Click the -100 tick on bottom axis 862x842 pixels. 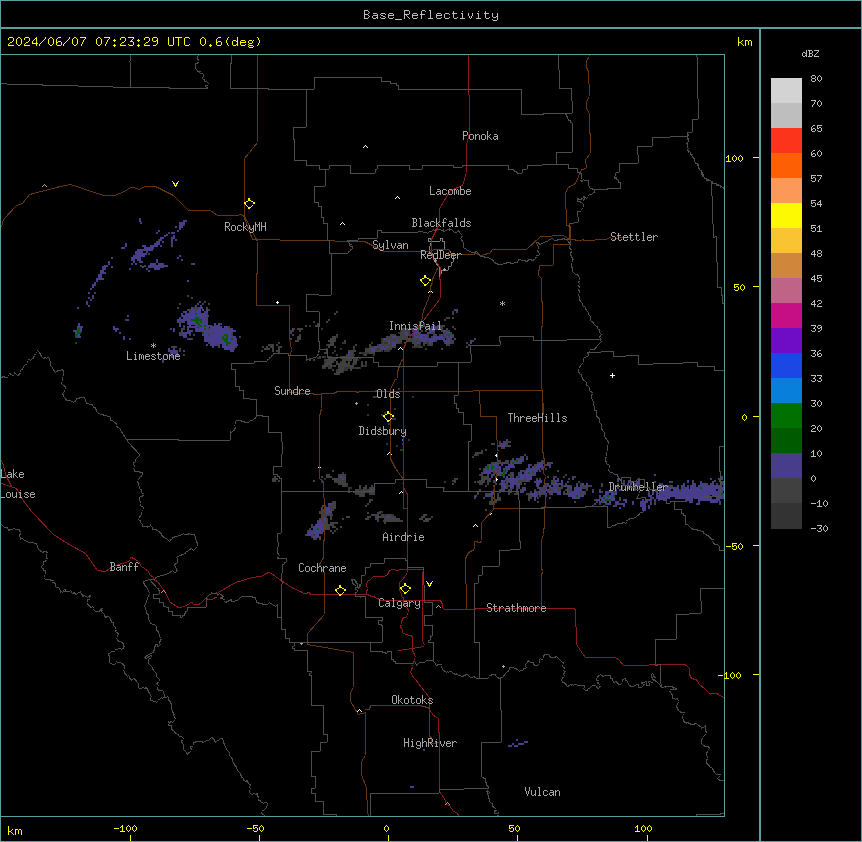click(125, 828)
